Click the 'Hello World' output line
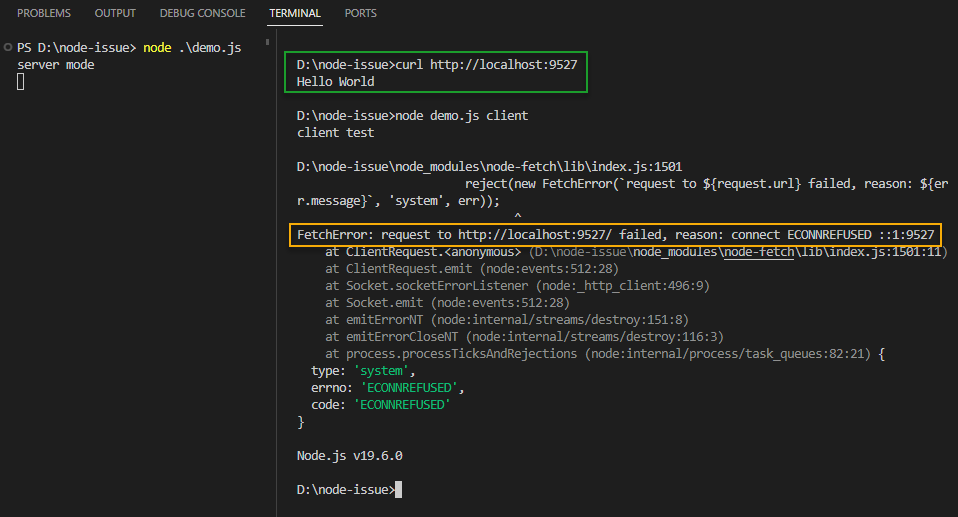The height and width of the screenshot is (517, 958). 336,82
